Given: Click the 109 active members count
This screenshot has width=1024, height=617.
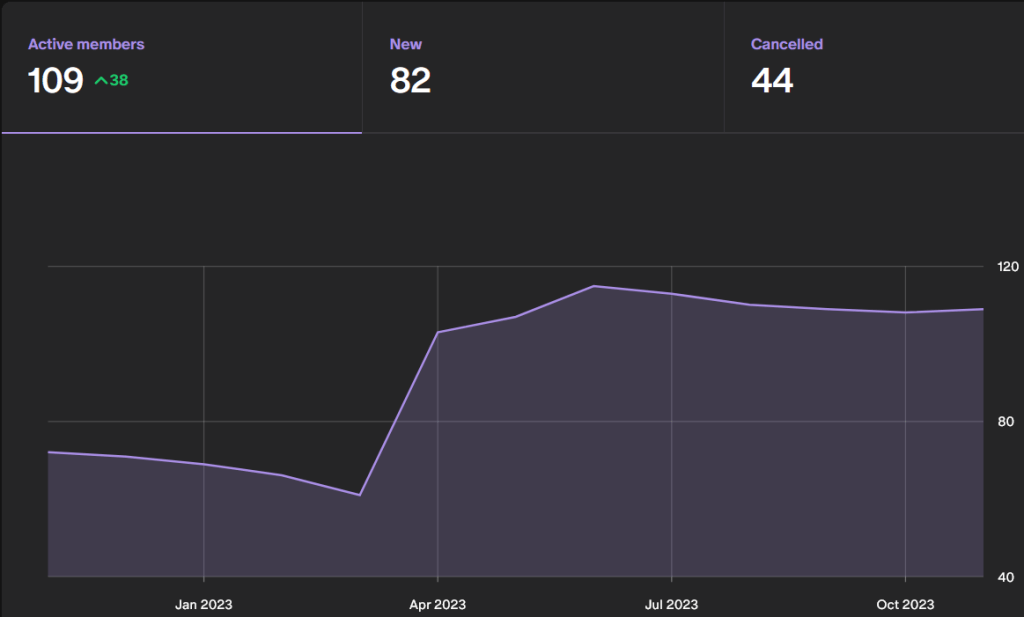Looking at the screenshot, I should [56, 81].
